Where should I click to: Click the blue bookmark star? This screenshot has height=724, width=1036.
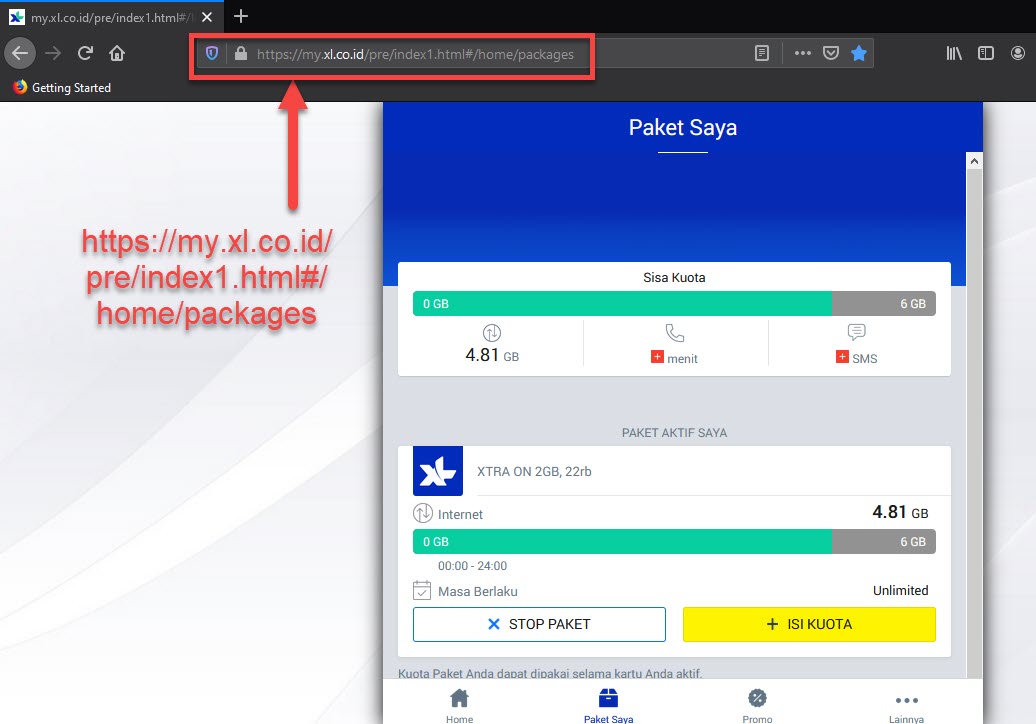point(859,53)
